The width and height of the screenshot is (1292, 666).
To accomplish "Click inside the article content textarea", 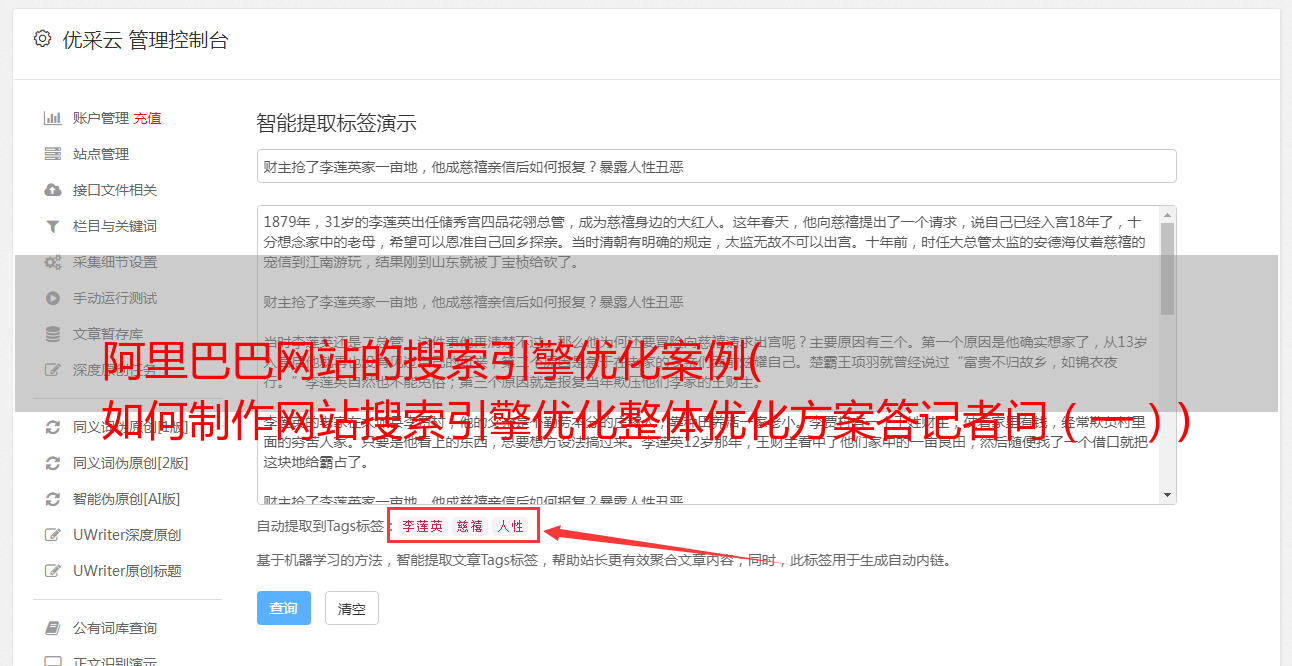I will coord(708,355).
